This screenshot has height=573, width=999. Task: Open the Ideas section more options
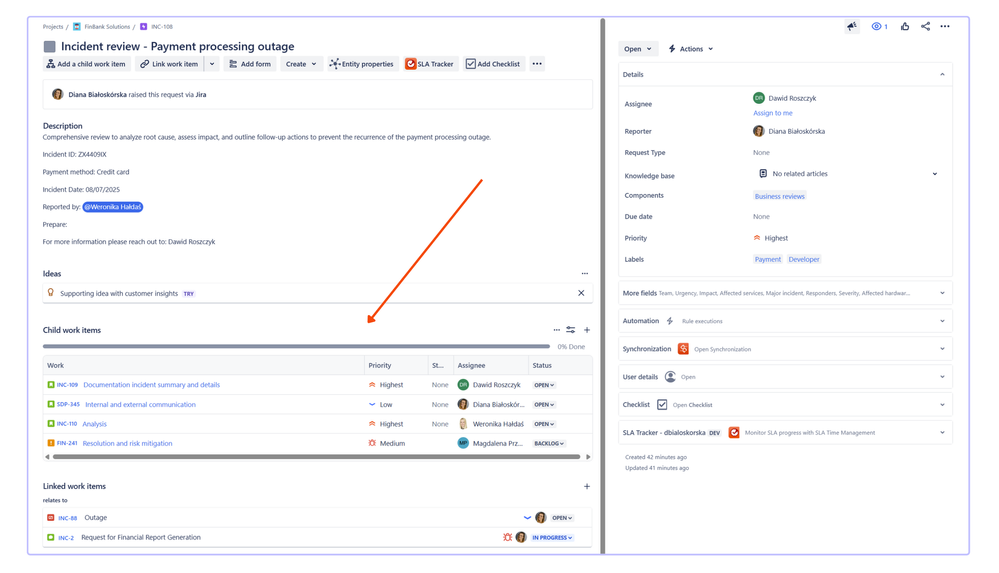tap(584, 273)
